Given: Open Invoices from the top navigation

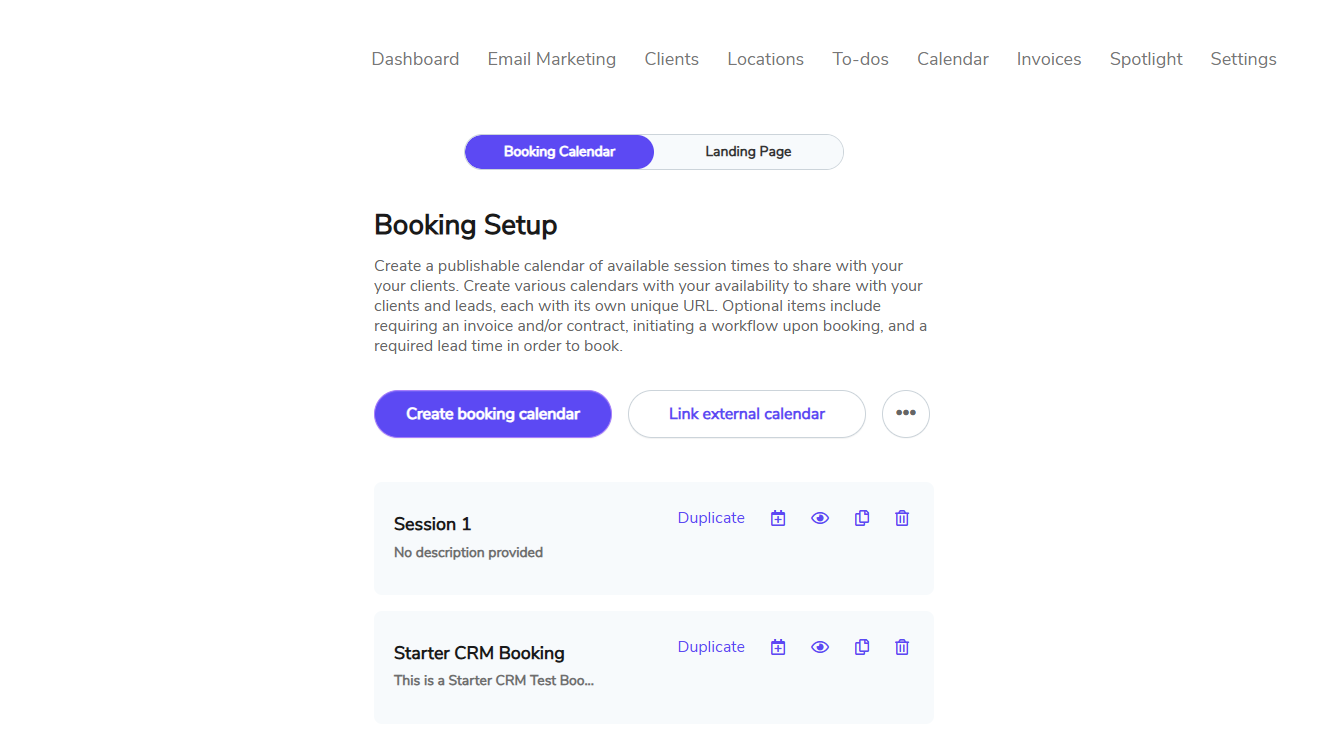Looking at the screenshot, I should click(x=1049, y=59).
